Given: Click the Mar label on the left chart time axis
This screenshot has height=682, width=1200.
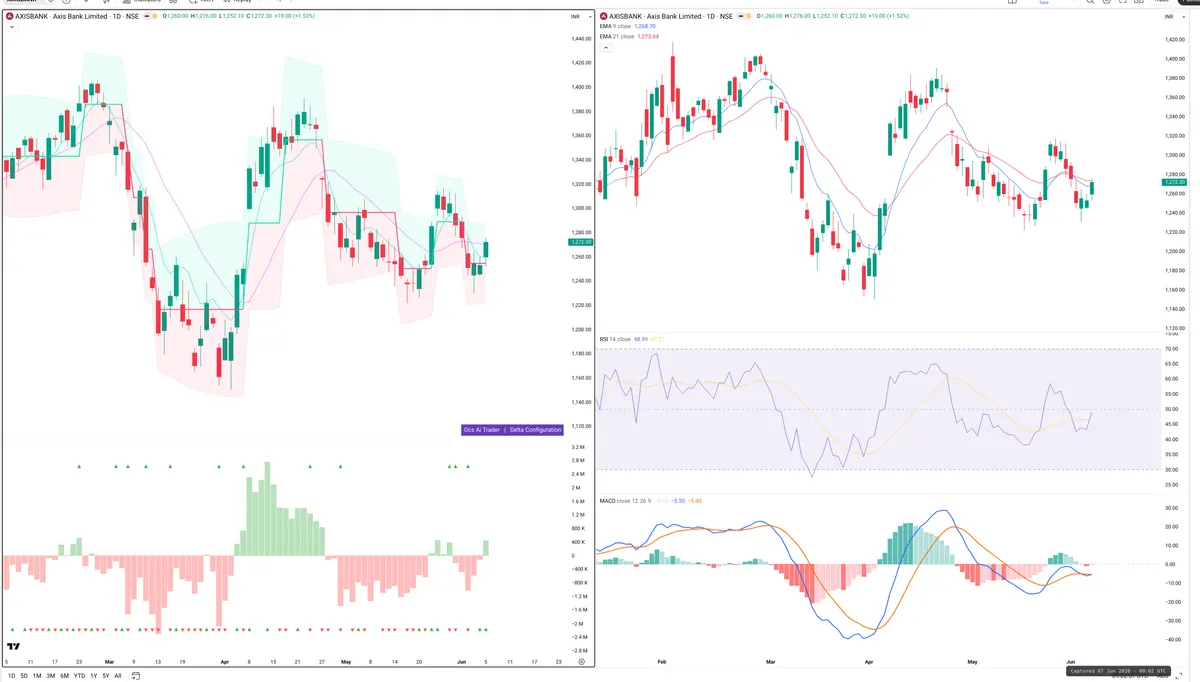Looking at the screenshot, I should pyautogui.click(x=110, y=662).
